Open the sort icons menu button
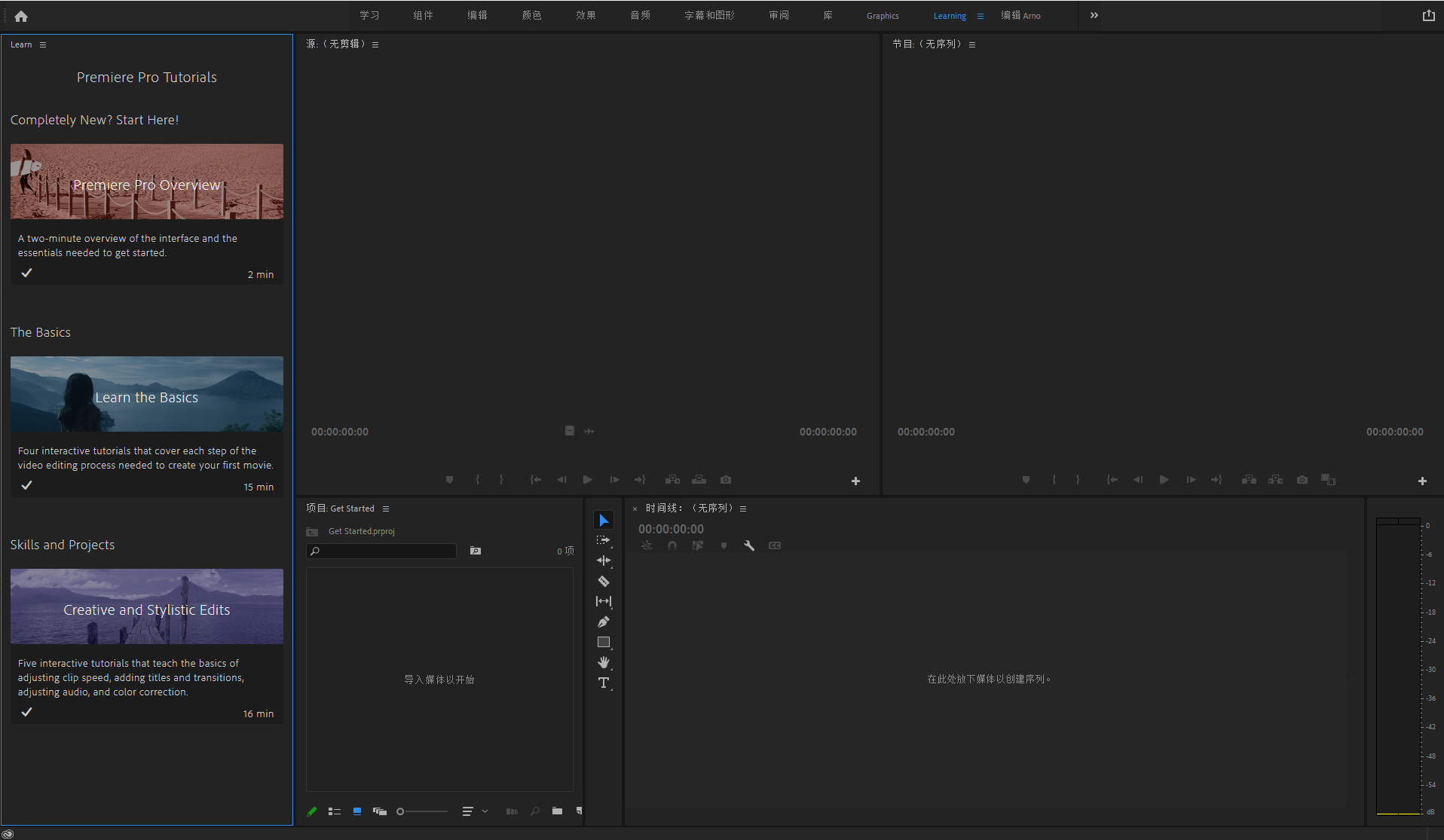The height and width of the screenshot is (840, 1444). [467, 811]
